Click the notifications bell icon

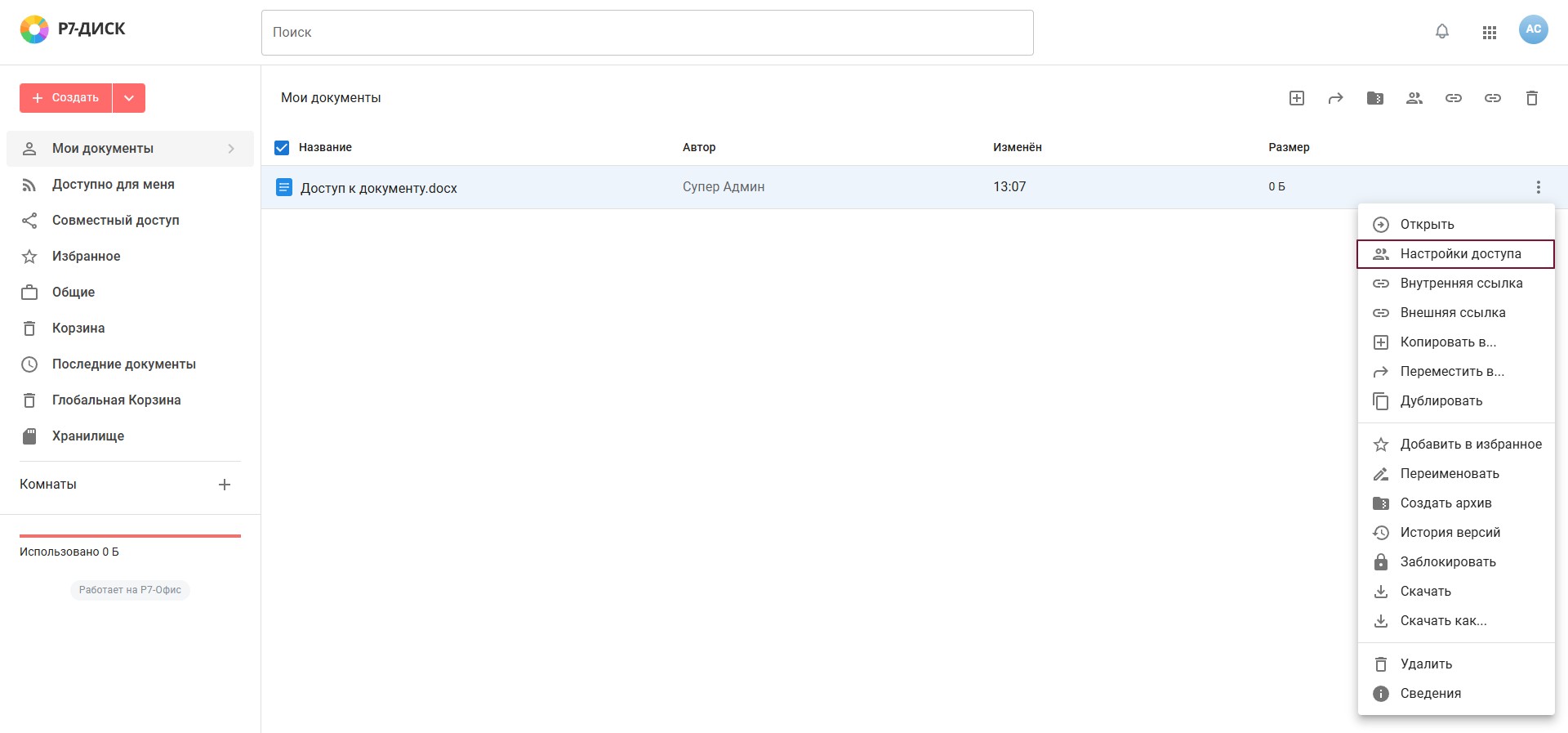coord(1442,32)
